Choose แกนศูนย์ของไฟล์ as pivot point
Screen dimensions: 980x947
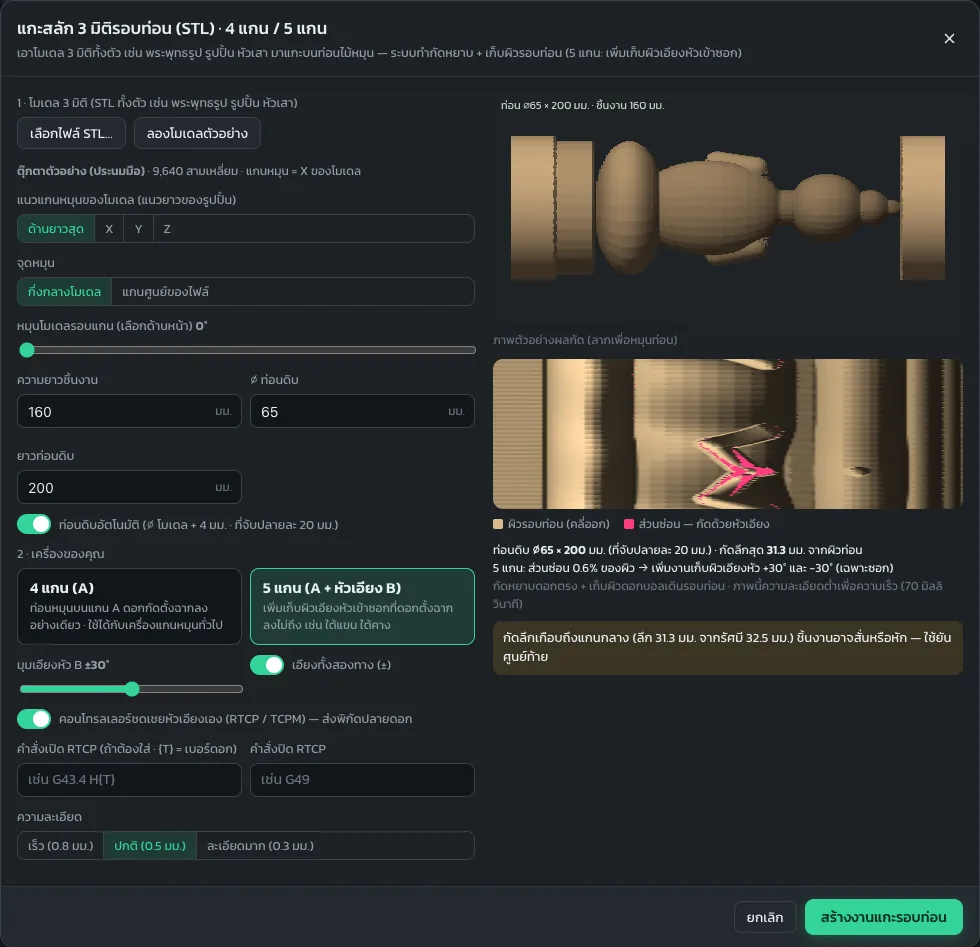pos(165,292)
